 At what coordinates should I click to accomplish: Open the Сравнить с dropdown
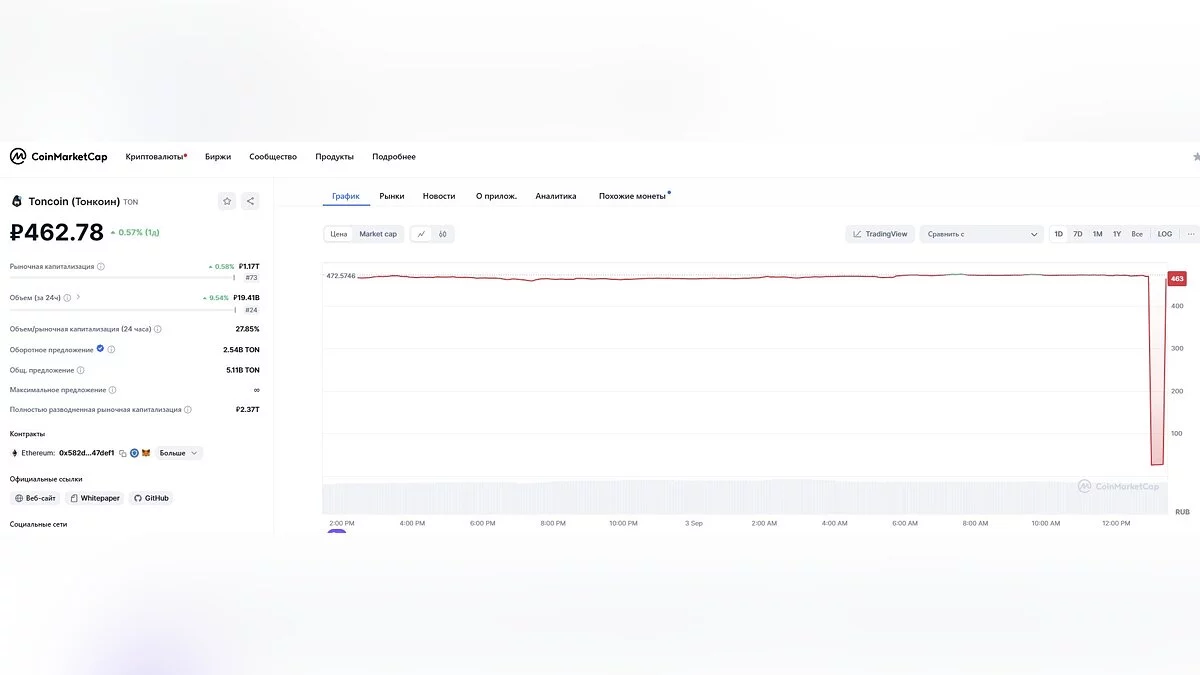(x=982, y=234)
